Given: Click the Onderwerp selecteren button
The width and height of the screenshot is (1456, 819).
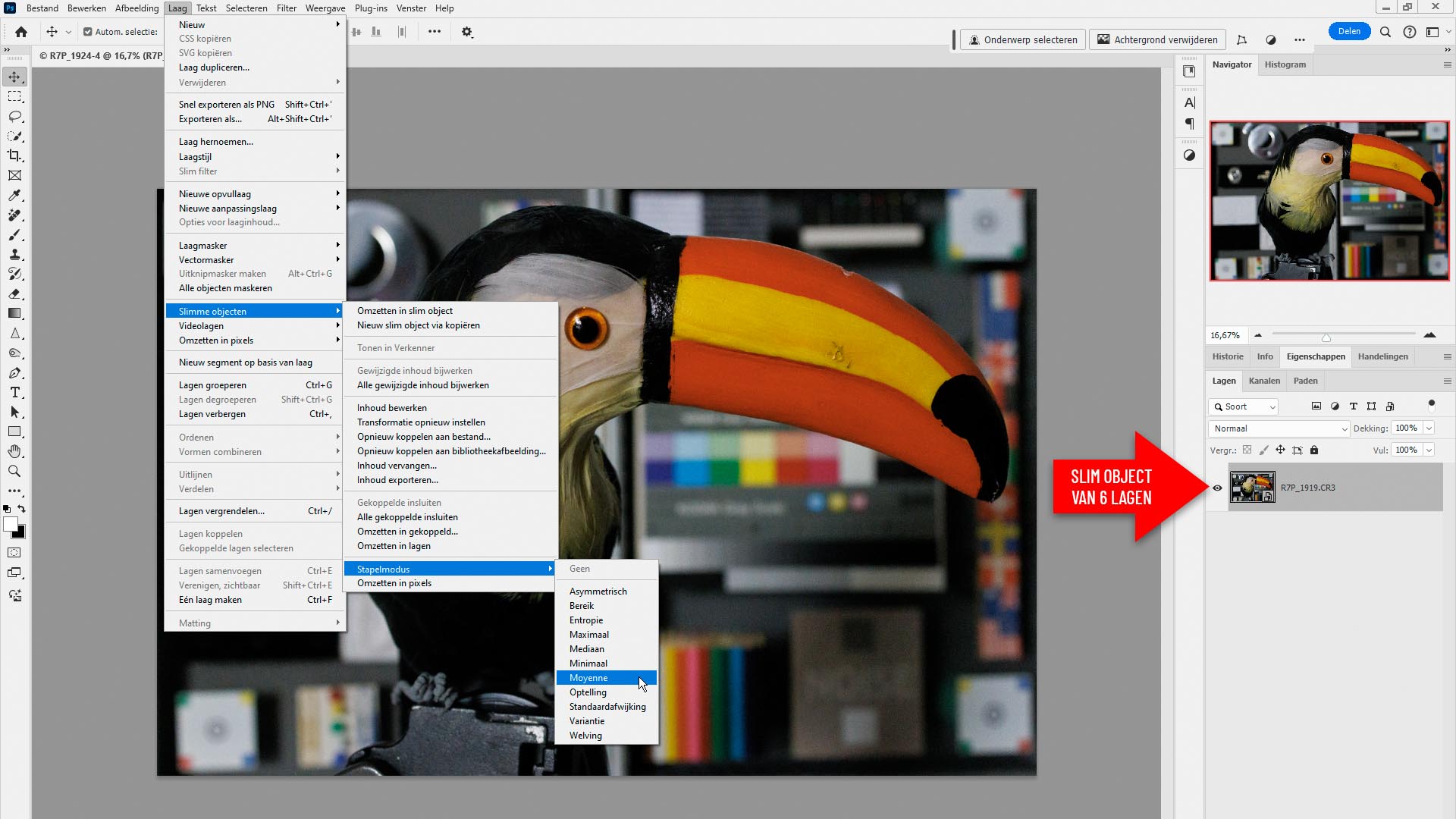Looking at the screenshot, I should tap(1023, 39).
